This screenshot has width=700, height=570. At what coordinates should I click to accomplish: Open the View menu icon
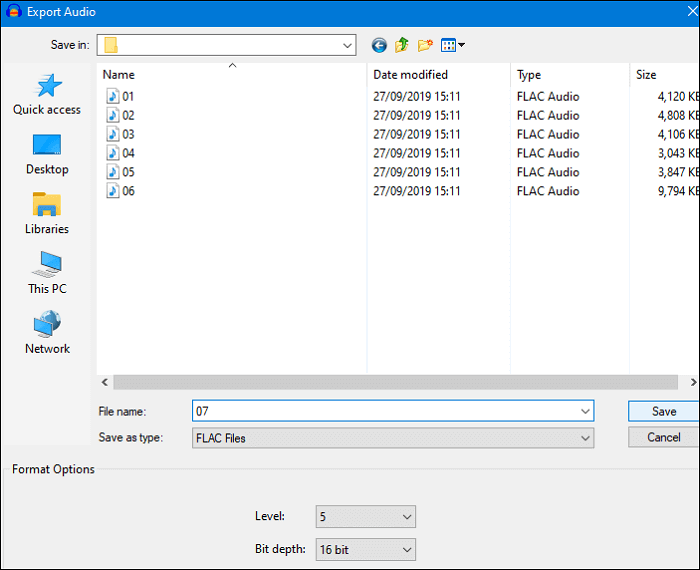453,45
